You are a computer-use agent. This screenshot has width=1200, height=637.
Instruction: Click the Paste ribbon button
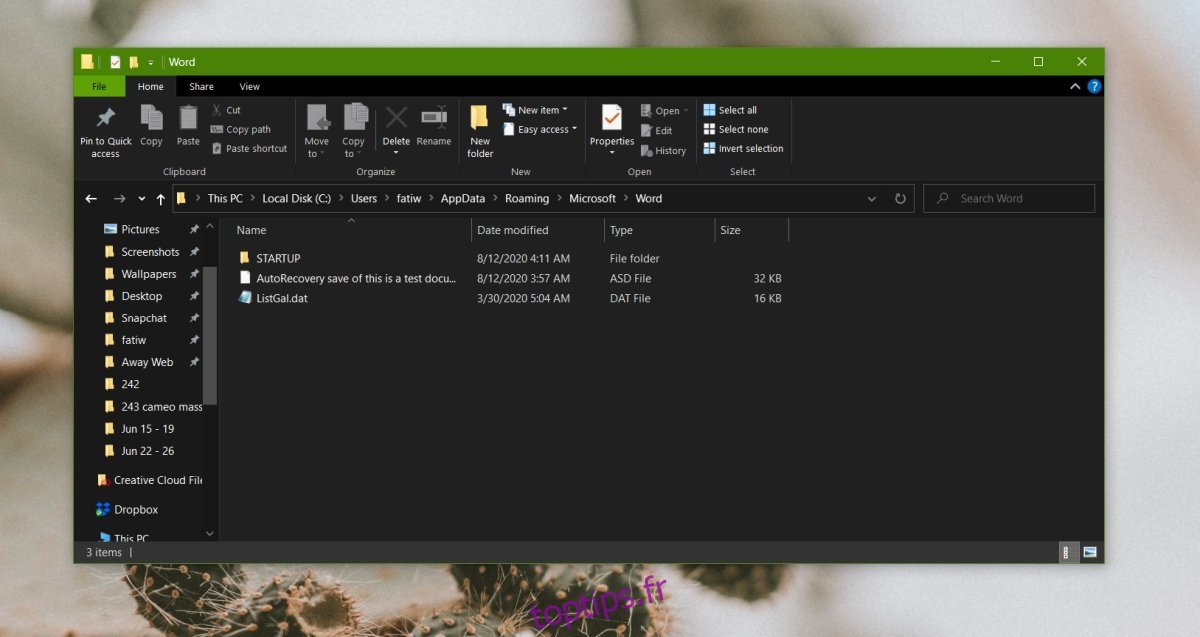click(188, 126)
